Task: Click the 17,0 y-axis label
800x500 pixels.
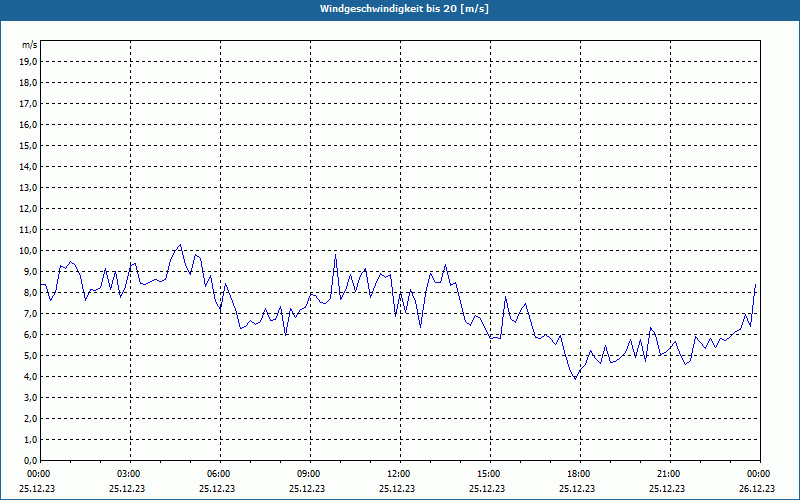Action: click(x=30, y=104)
